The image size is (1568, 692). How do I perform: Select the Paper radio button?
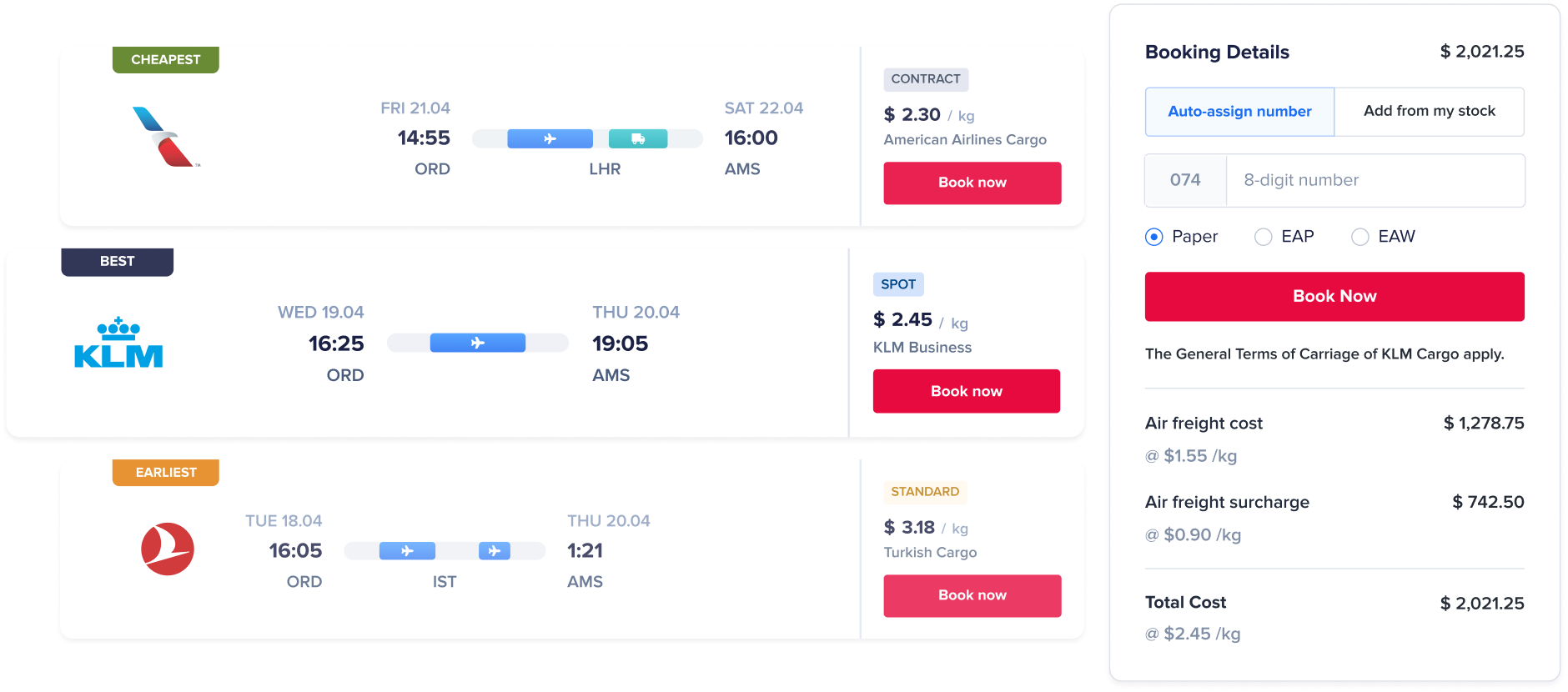(1153, 237)
